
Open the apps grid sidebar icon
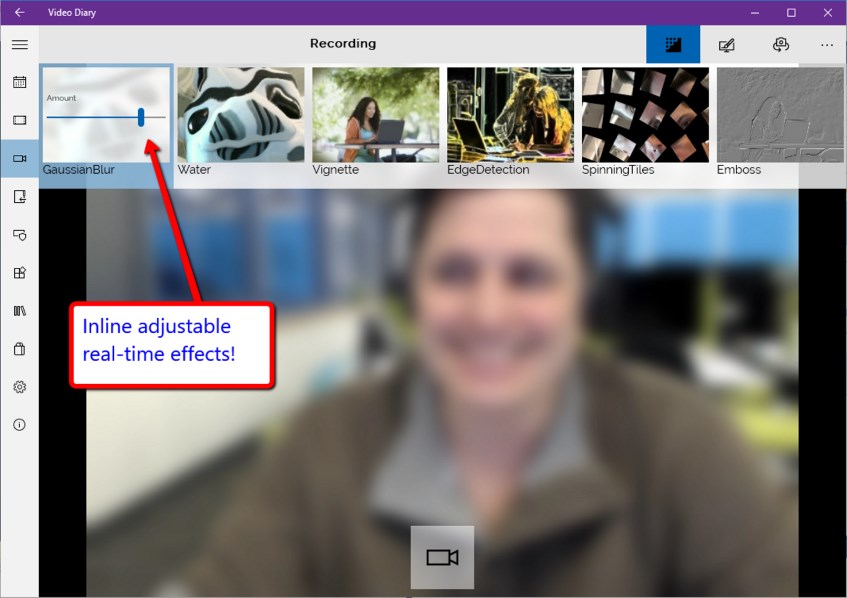(19, 273)
